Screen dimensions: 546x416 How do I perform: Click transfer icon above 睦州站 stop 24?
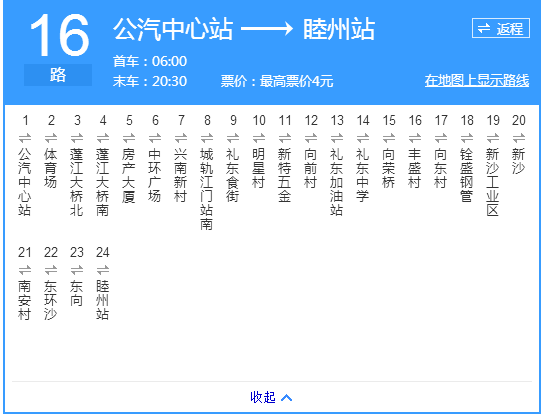103,269
